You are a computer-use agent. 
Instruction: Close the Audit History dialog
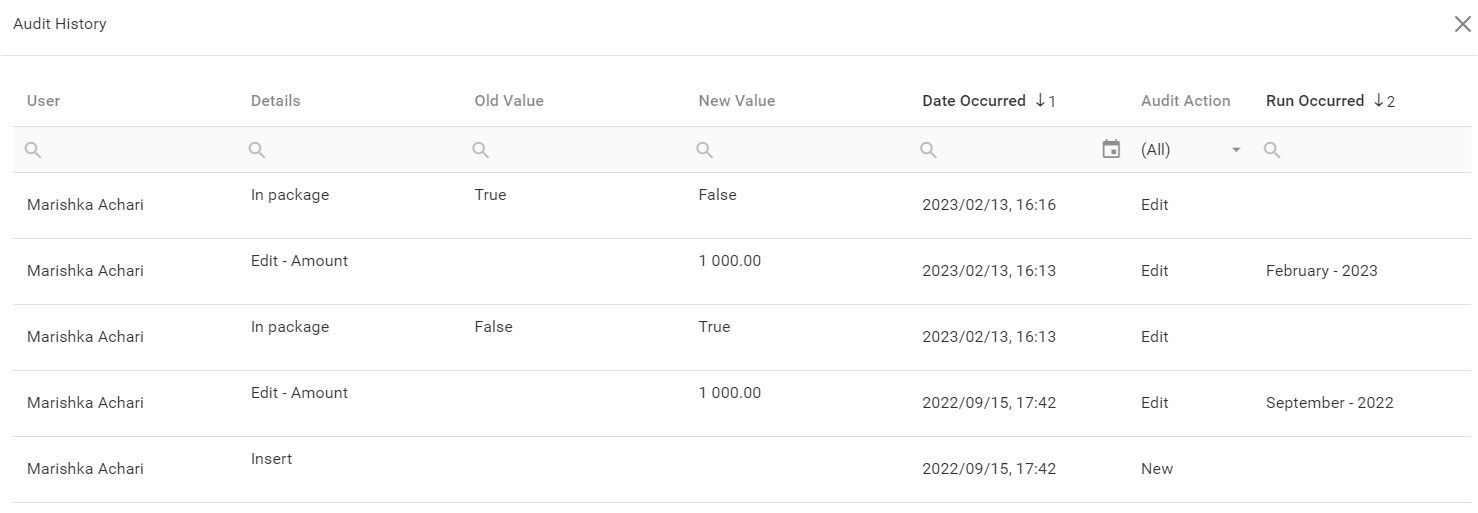coord(1462,24)
